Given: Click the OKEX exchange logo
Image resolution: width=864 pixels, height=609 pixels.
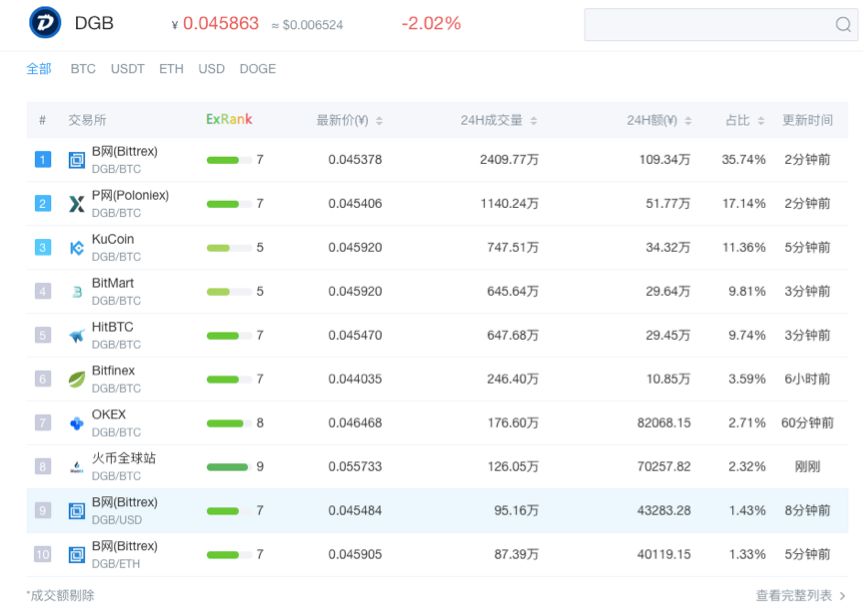Looking at the screenshot, I should 77,423.
